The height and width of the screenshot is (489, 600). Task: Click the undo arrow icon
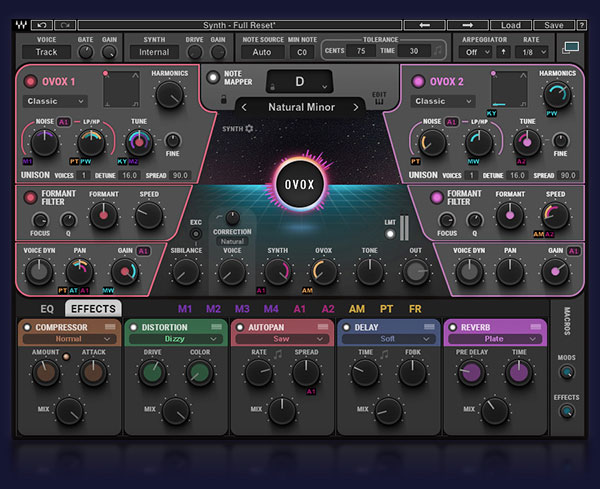coord(42,25)
